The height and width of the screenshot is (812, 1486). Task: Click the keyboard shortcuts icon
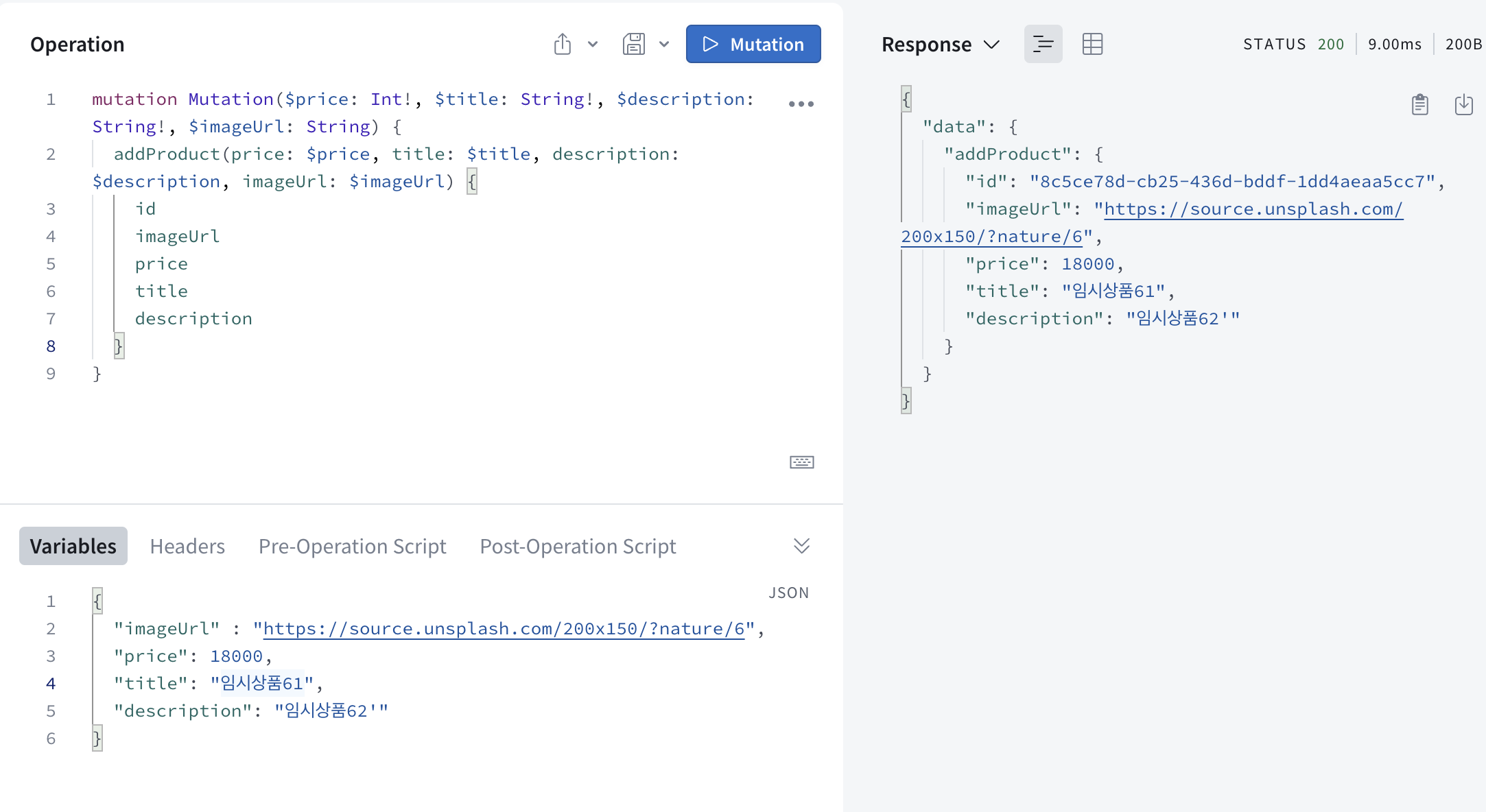click(801, 462)
